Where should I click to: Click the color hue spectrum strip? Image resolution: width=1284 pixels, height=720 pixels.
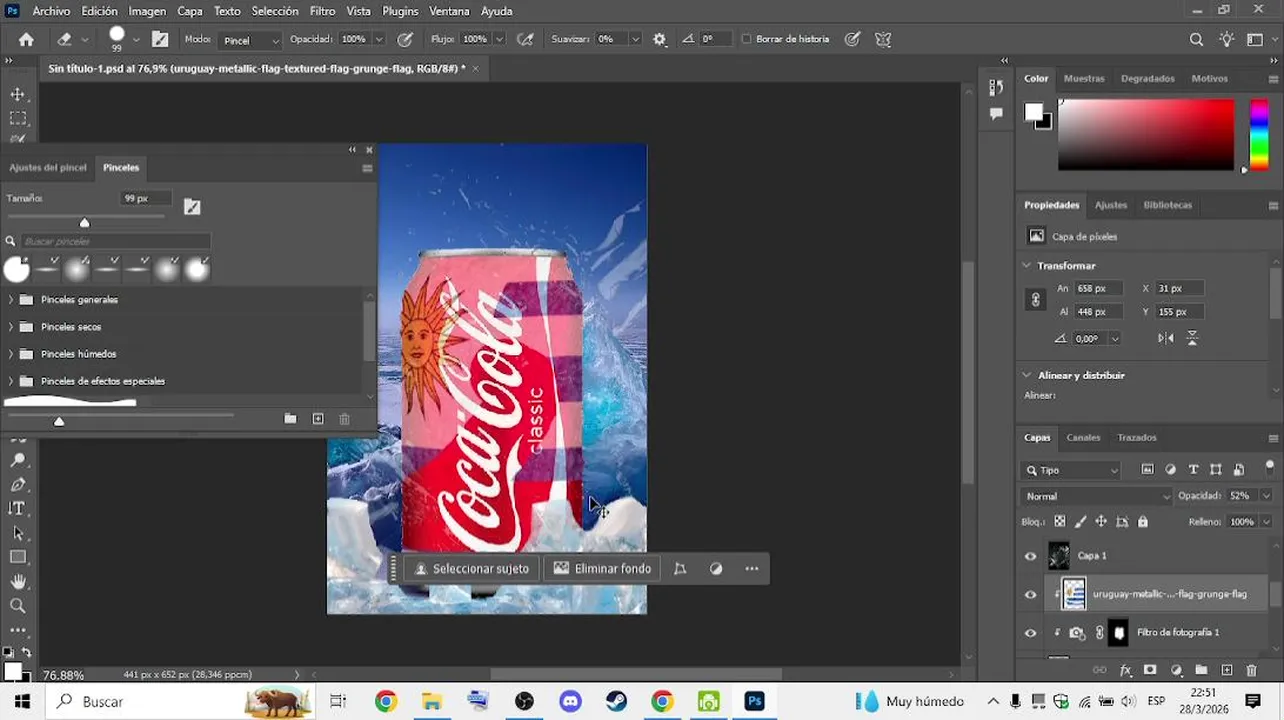pyautogui.click(x=1259, y=133)
